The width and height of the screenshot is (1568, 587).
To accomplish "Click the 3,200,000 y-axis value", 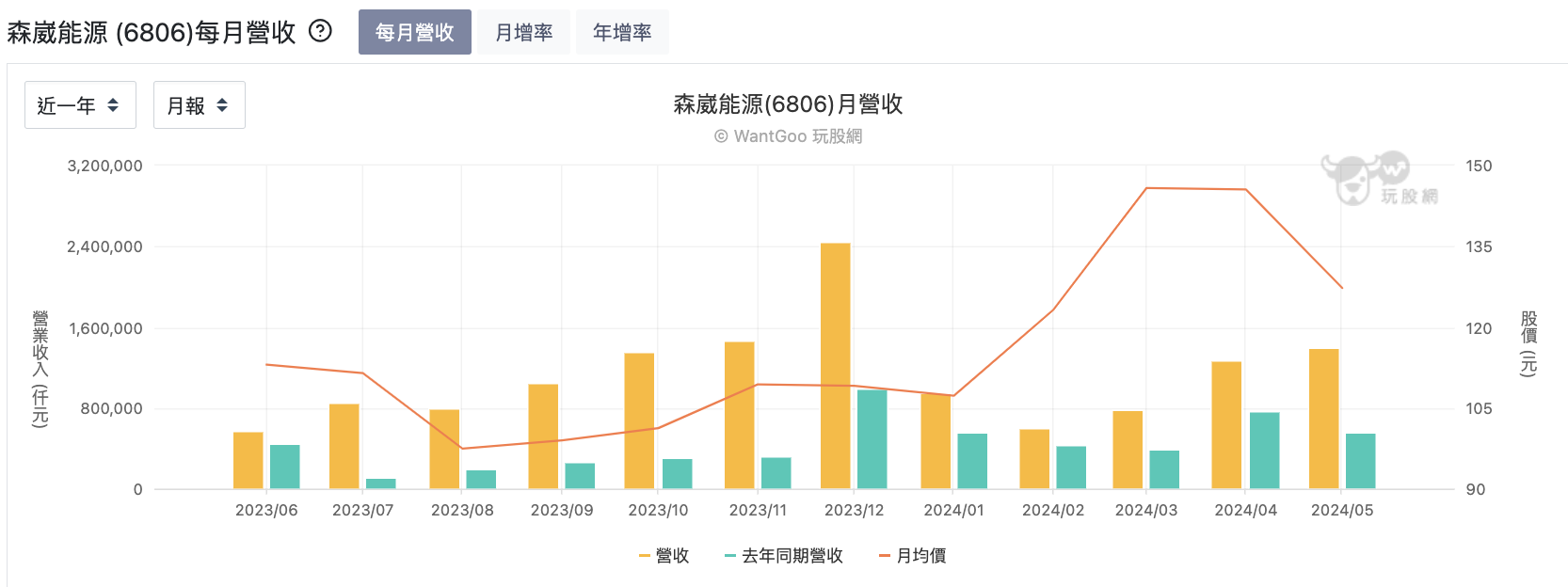I will tap(104, 166).
